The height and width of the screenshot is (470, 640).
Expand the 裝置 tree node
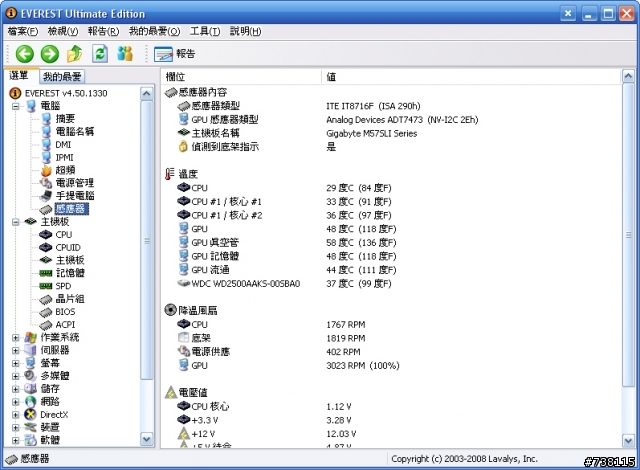coord(16,428)
